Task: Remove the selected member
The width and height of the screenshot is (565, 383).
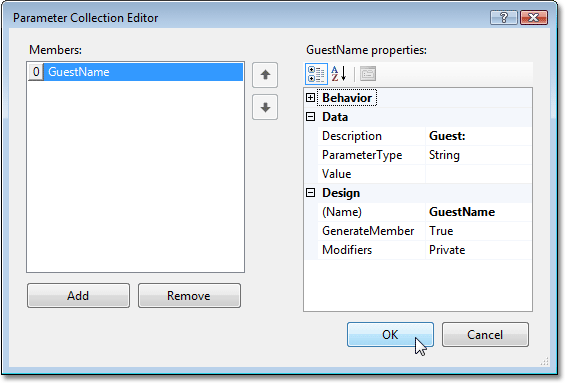Action: pyautogui.click(x=189, y=295)
